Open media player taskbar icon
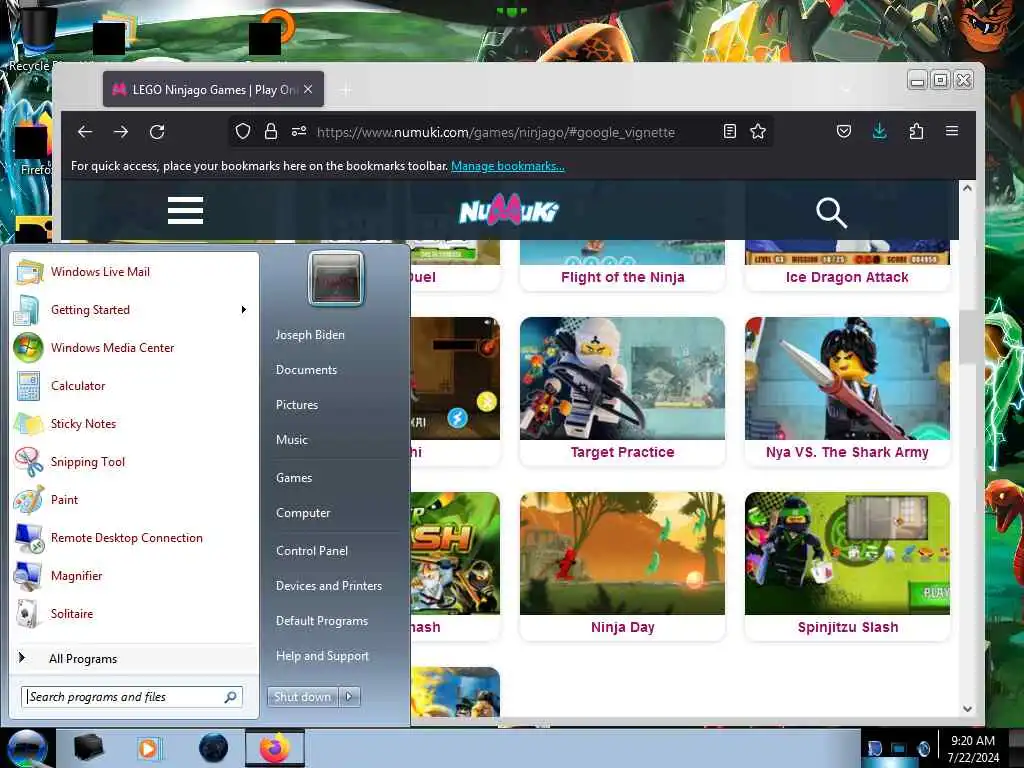Screen dimensions: 1024x768 point(148,748)
